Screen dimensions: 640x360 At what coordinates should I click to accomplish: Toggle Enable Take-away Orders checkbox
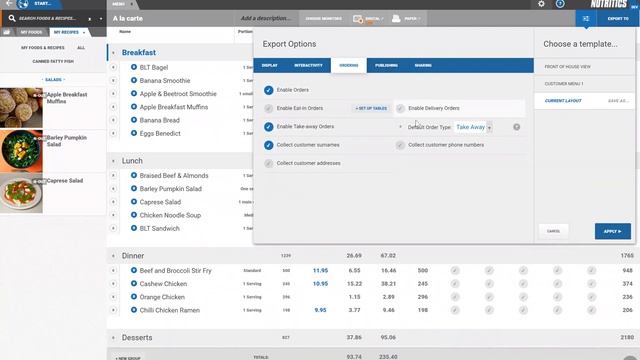268,127
